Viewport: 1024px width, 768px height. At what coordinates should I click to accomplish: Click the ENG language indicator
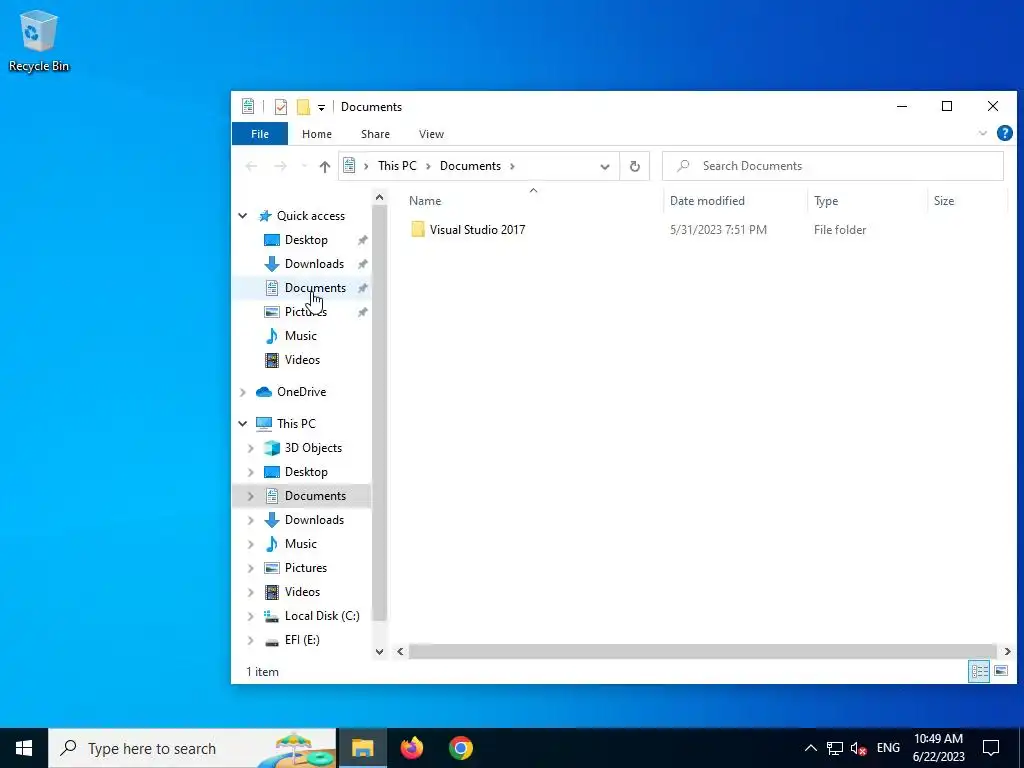pyautogui.click(x=888, y=748)
